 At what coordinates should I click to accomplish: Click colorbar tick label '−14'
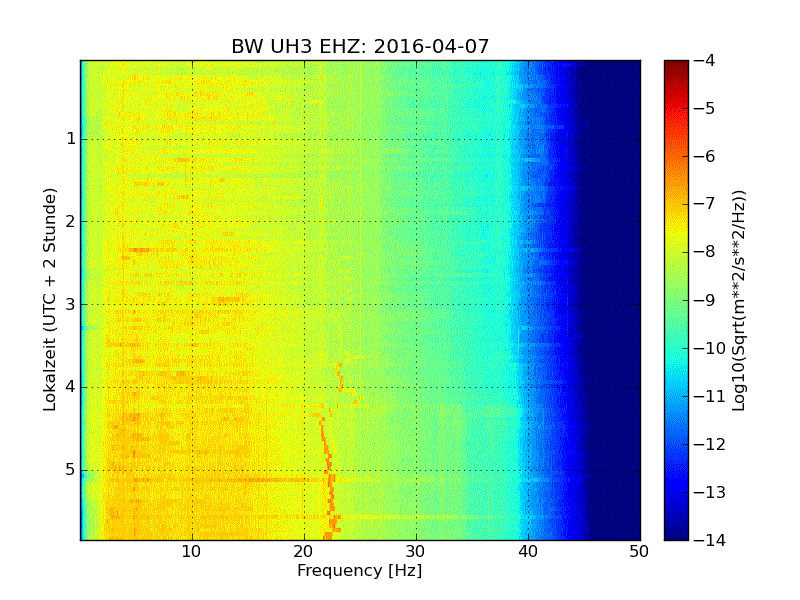click(x=710, y=540)
